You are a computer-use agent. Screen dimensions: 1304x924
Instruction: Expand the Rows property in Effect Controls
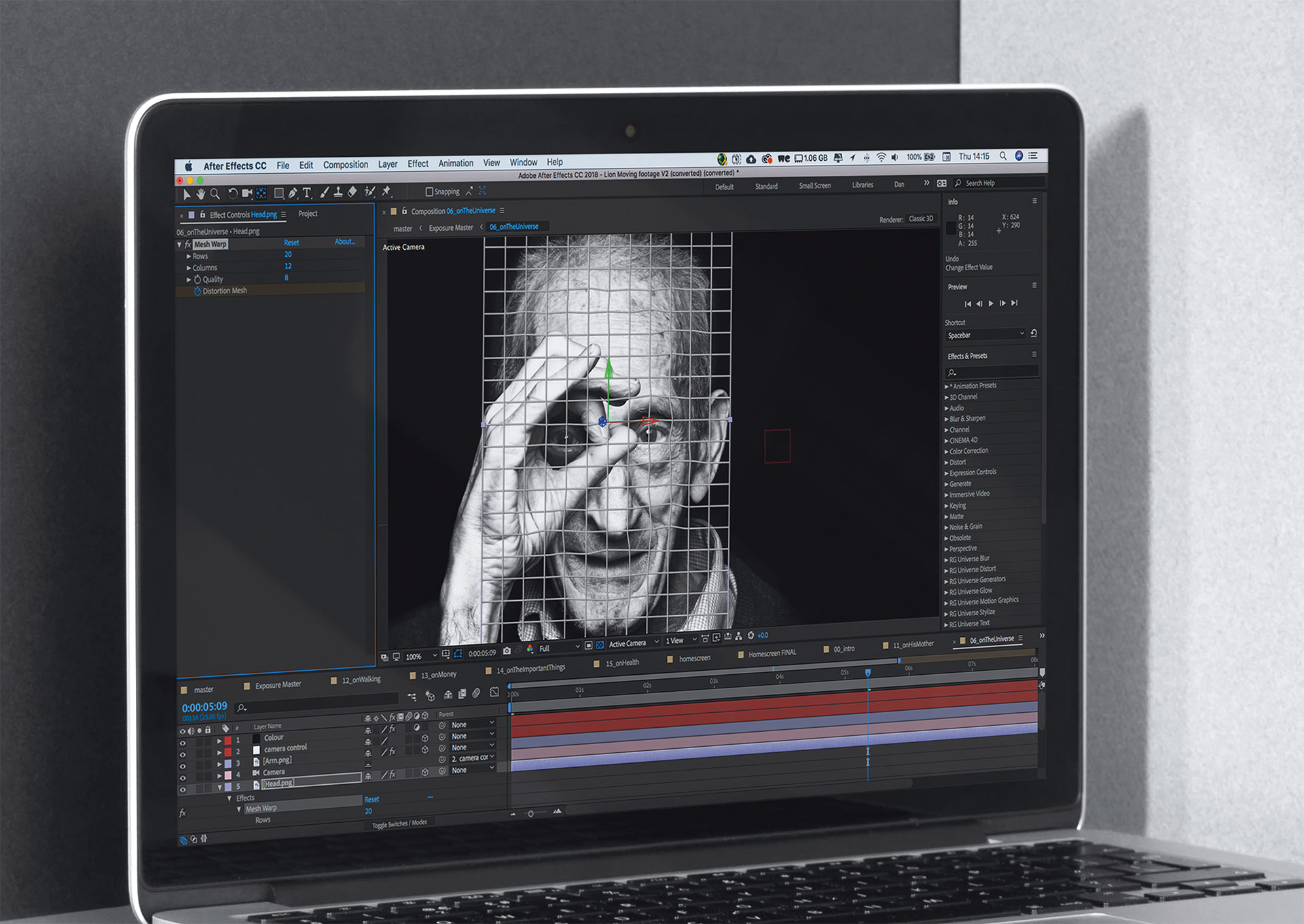tap(189, 257)
